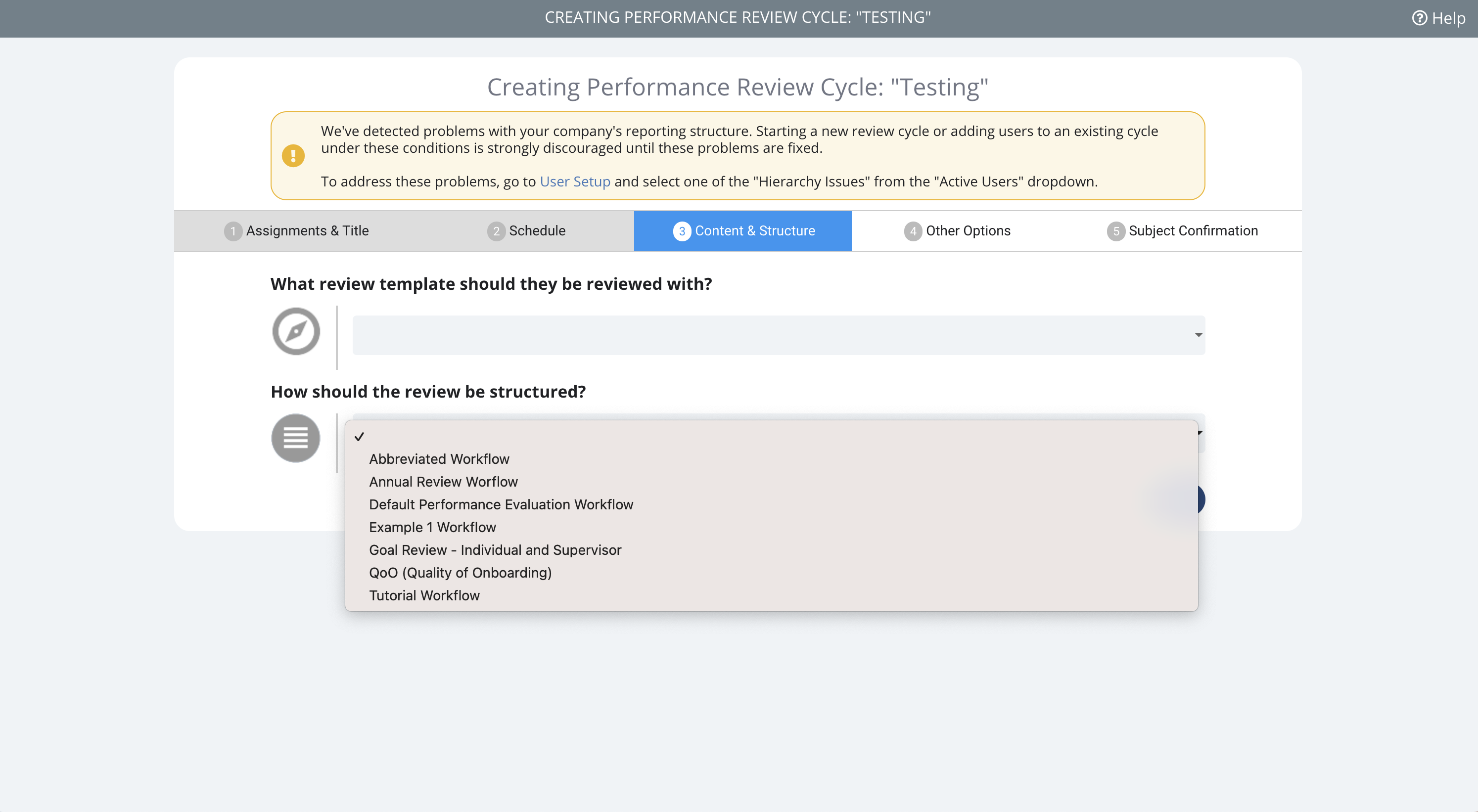Choose QoO (Quality of Onboarding)
The width and height of the screenshot is (1478, 812).
tap(771, 573)
